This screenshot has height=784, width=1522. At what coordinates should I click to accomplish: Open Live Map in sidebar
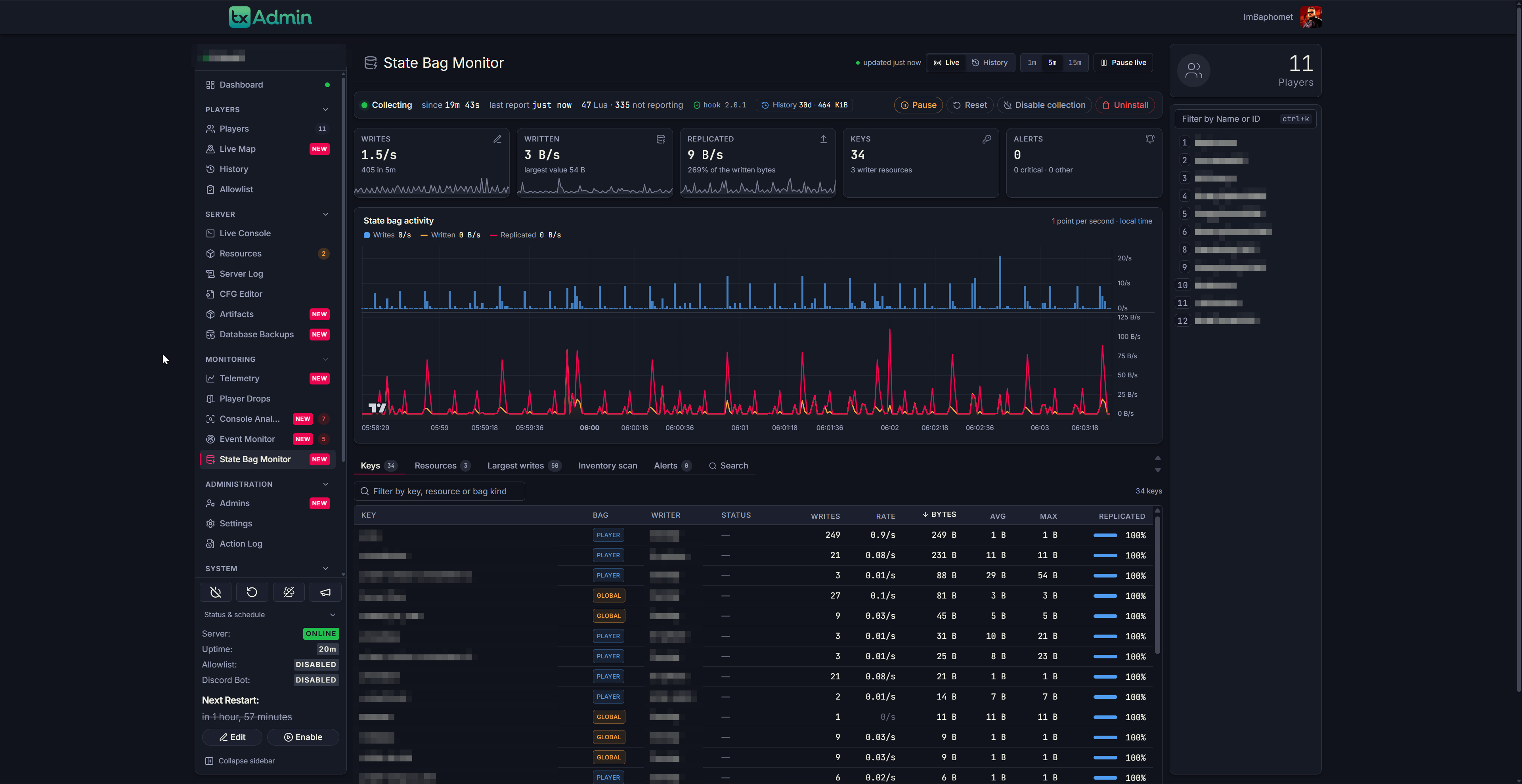pyautogui.click(x=268, y=149)
